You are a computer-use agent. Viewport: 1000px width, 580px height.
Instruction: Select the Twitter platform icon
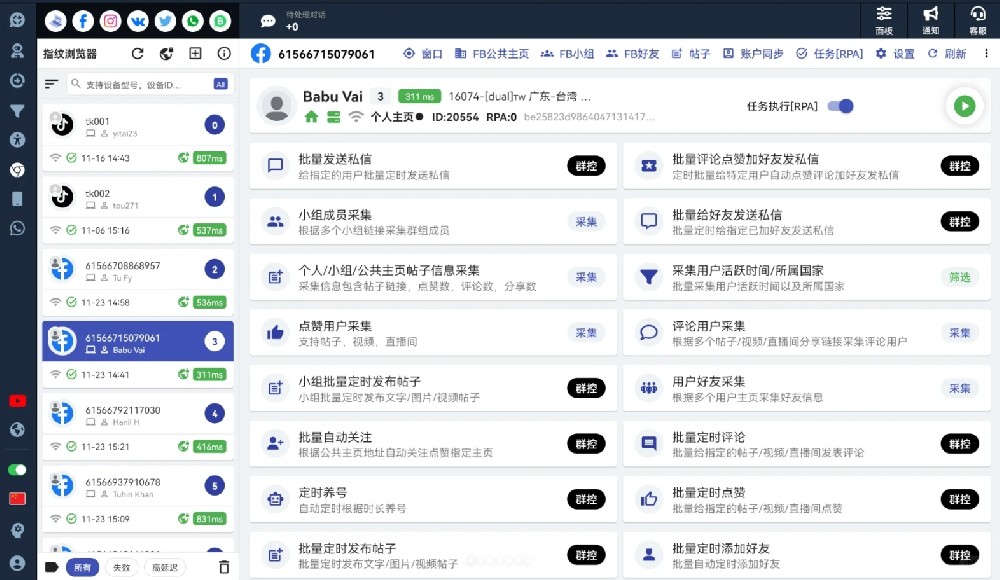pyautogui.click(x=165, y=21)
